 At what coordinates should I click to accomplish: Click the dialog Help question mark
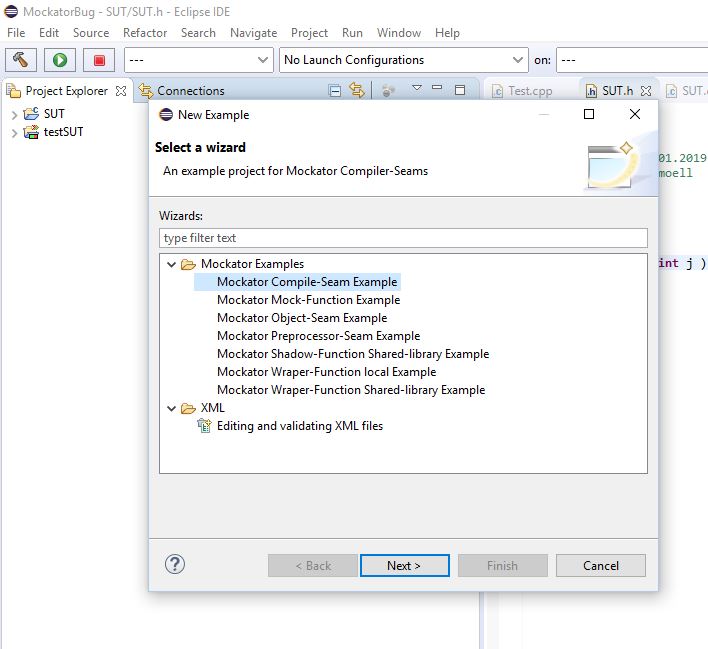(x=175, y=564)
